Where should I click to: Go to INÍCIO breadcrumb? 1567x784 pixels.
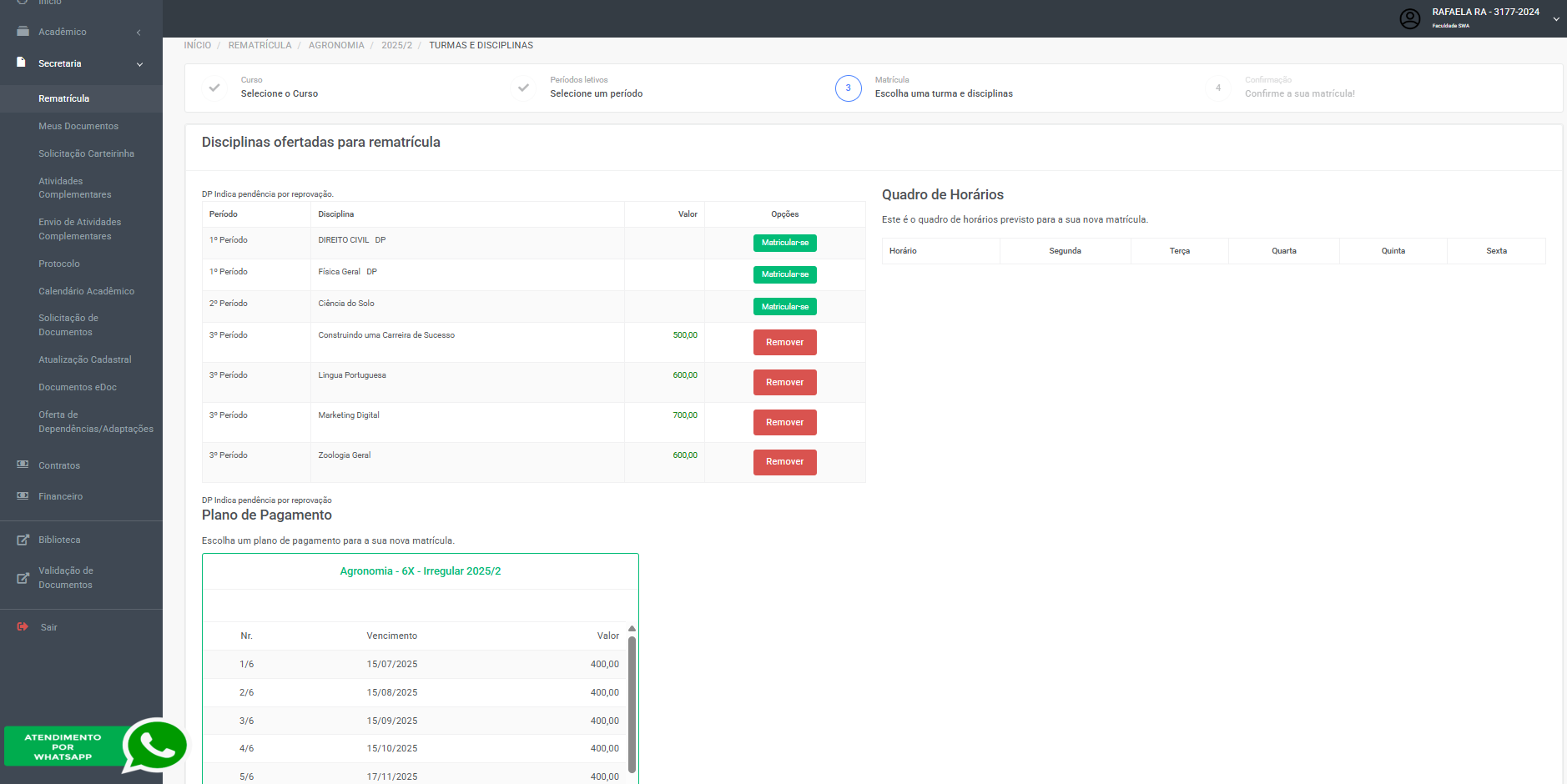(x=198, y=45)
